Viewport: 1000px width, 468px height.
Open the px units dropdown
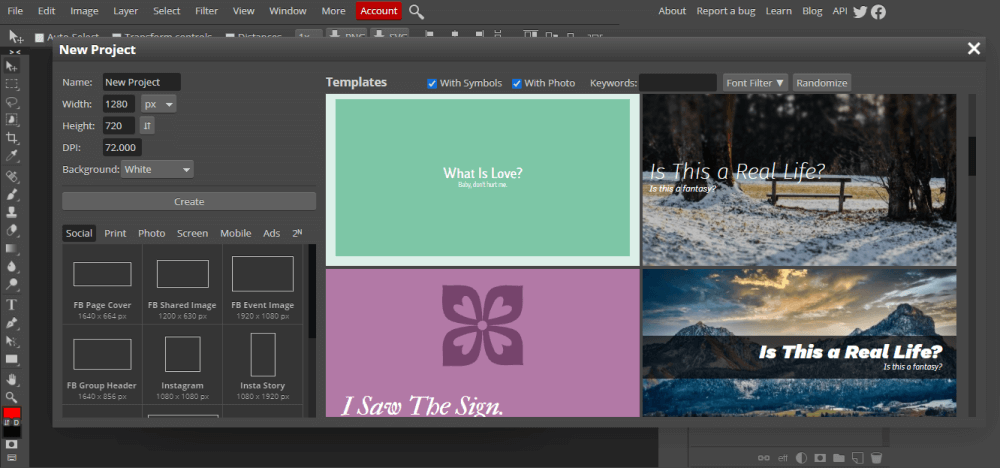coord(158,104)
